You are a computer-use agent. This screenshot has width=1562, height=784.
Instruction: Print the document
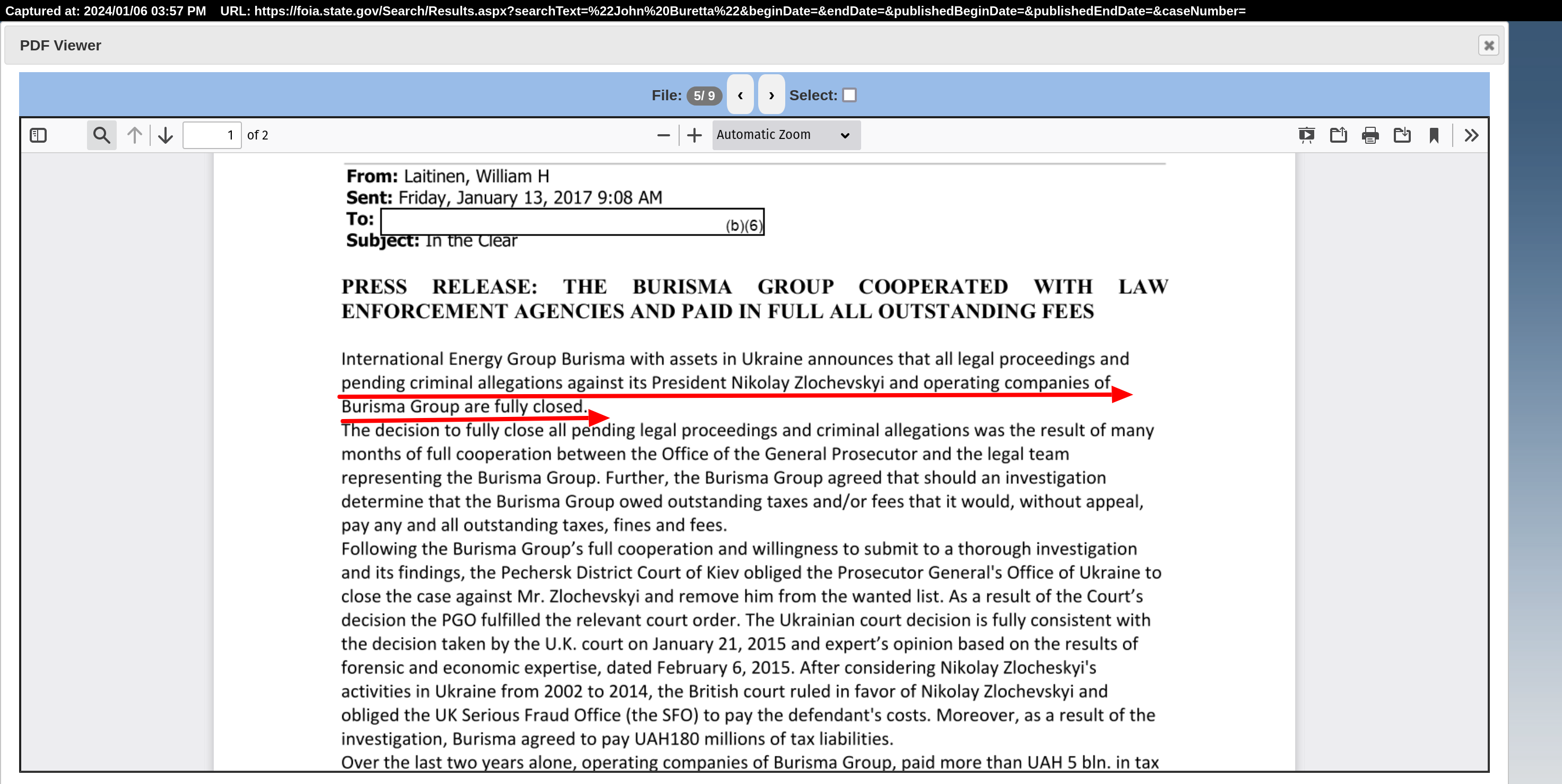click(1370, 135)
